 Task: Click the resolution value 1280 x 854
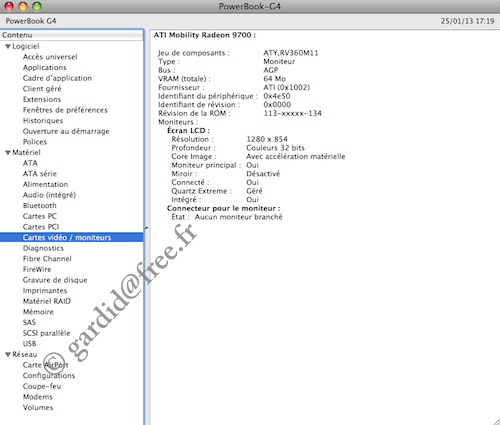pos(267,139)
